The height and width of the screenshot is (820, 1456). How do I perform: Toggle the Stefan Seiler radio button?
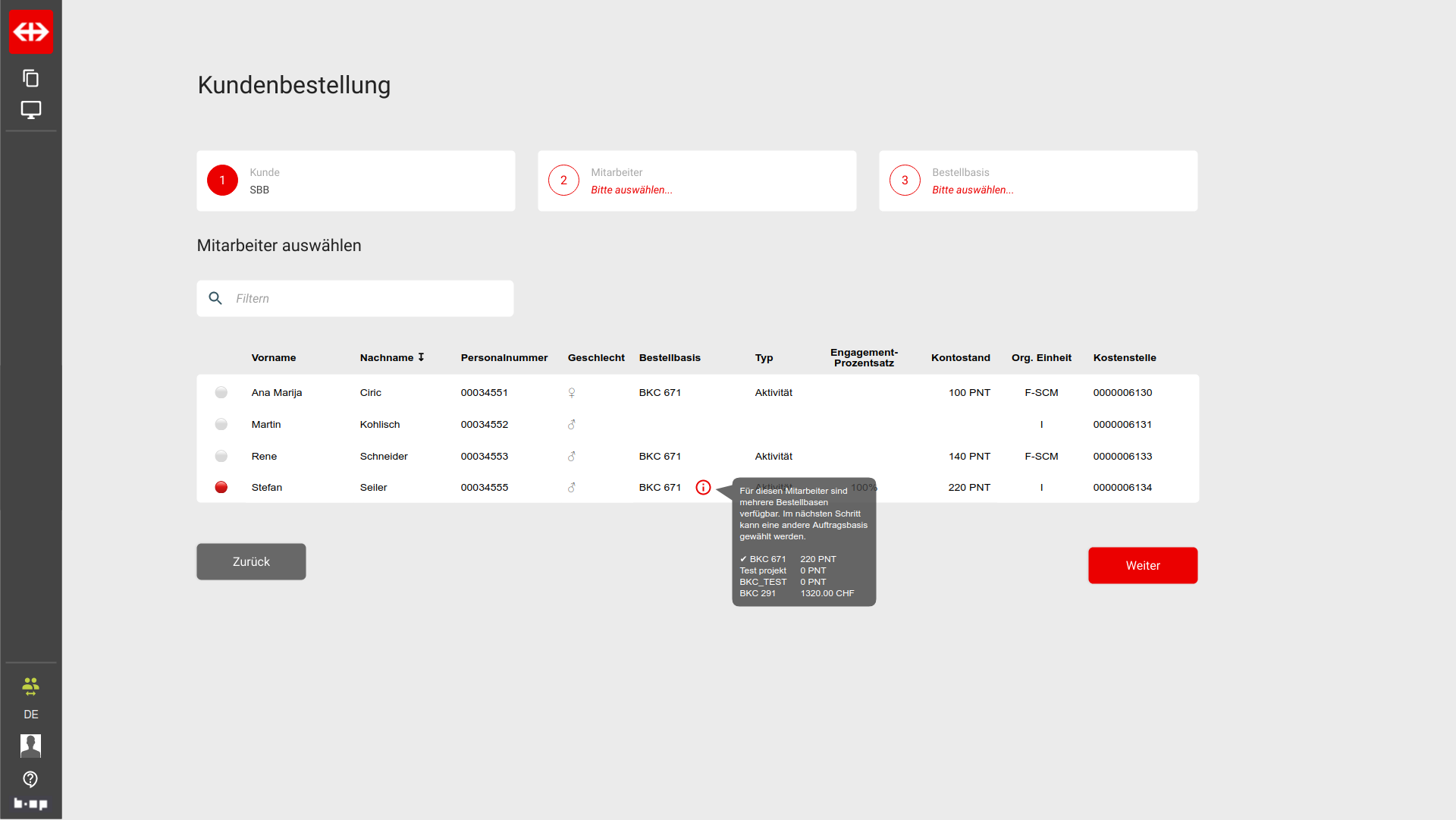coord(221,488)
